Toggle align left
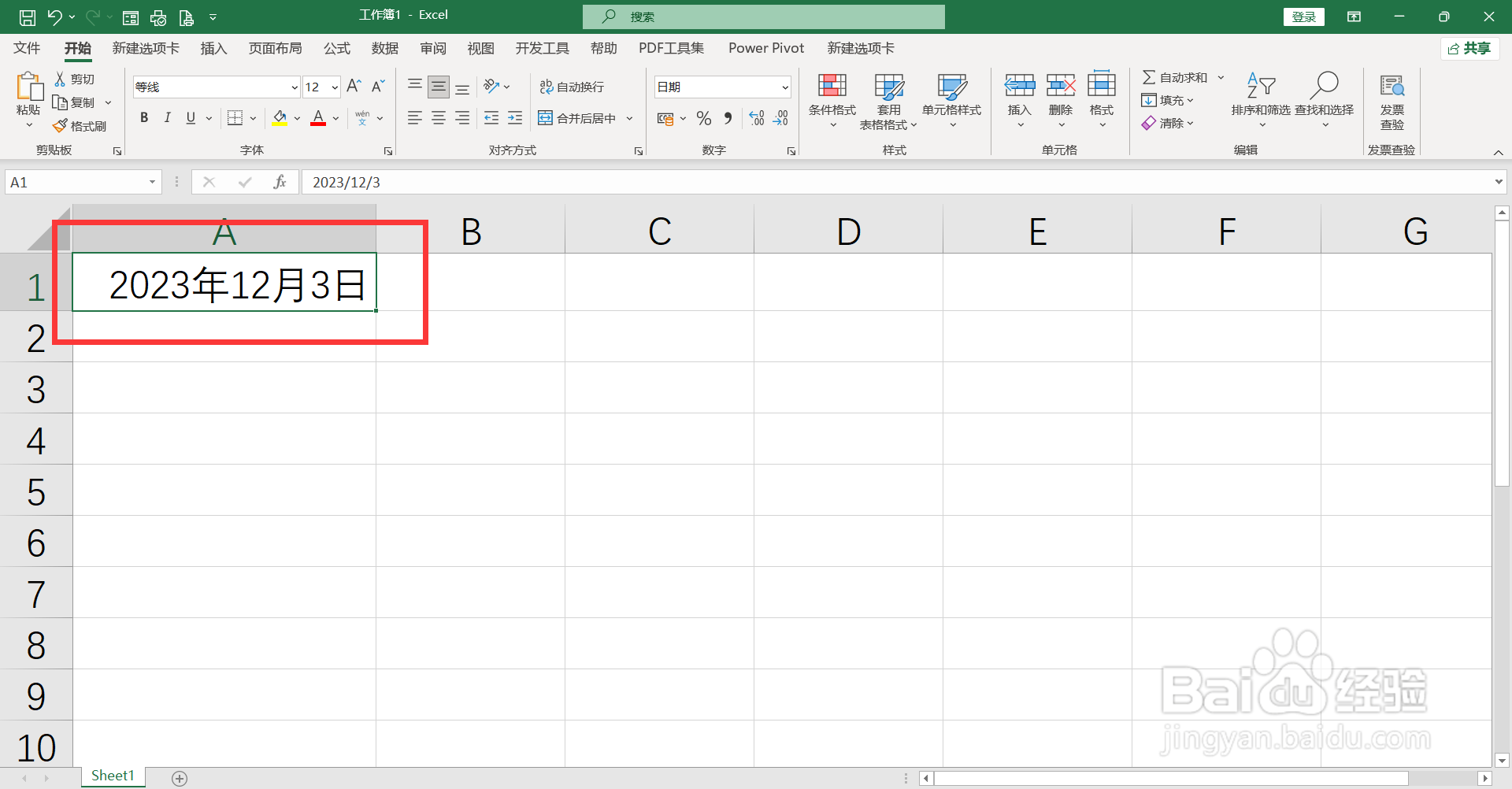This screenshot has width=1512, height=789. point(415,118)
